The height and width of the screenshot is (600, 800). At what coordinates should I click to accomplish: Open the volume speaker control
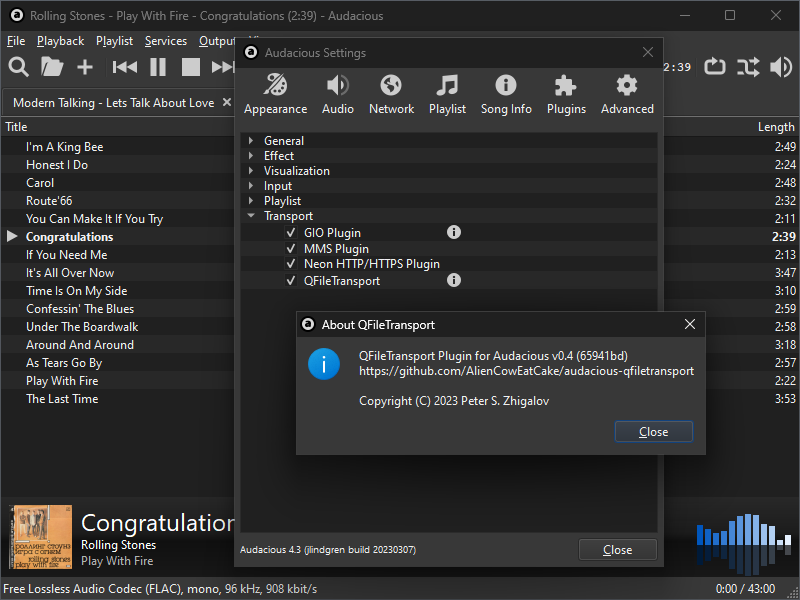coord(781,67)
